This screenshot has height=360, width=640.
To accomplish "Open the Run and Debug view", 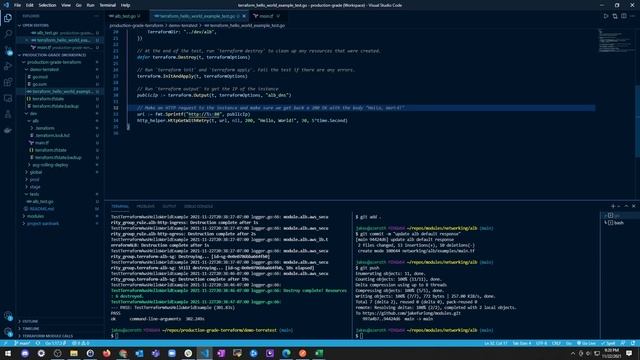I will click(8, 66).
